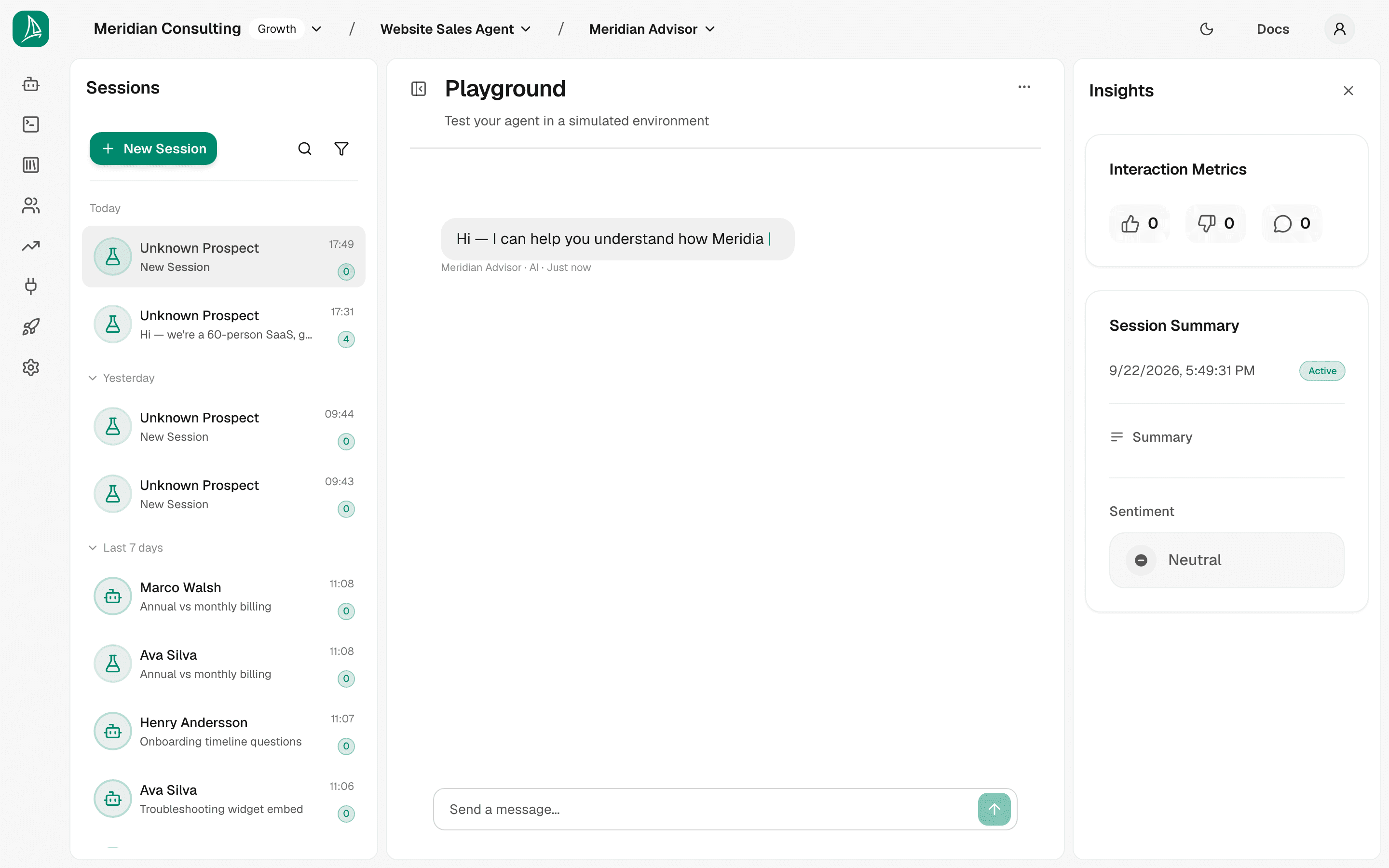Close the Insights panel

pyautogui.click(x=1348, y=91)
